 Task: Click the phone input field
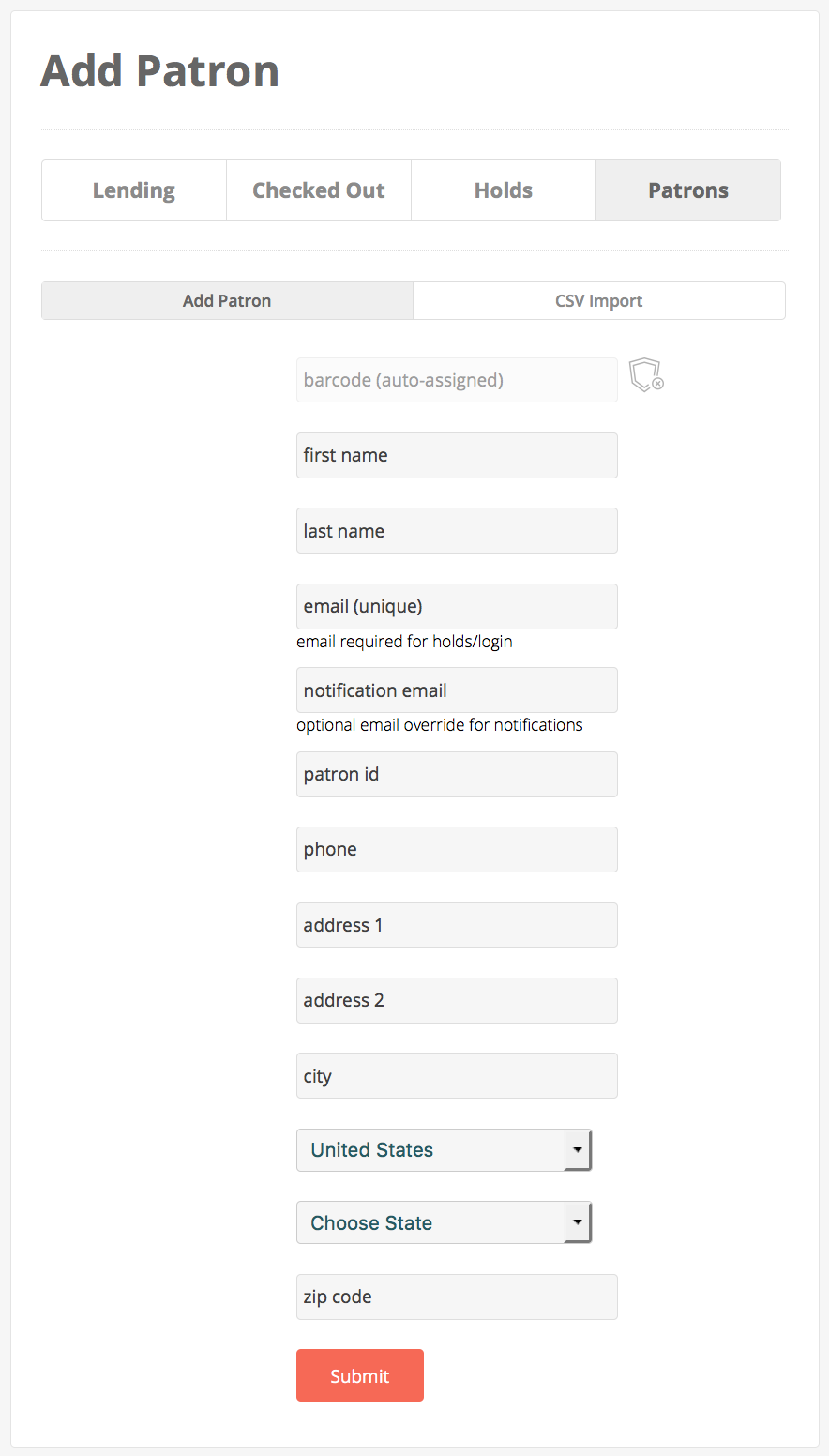[457, 850]
